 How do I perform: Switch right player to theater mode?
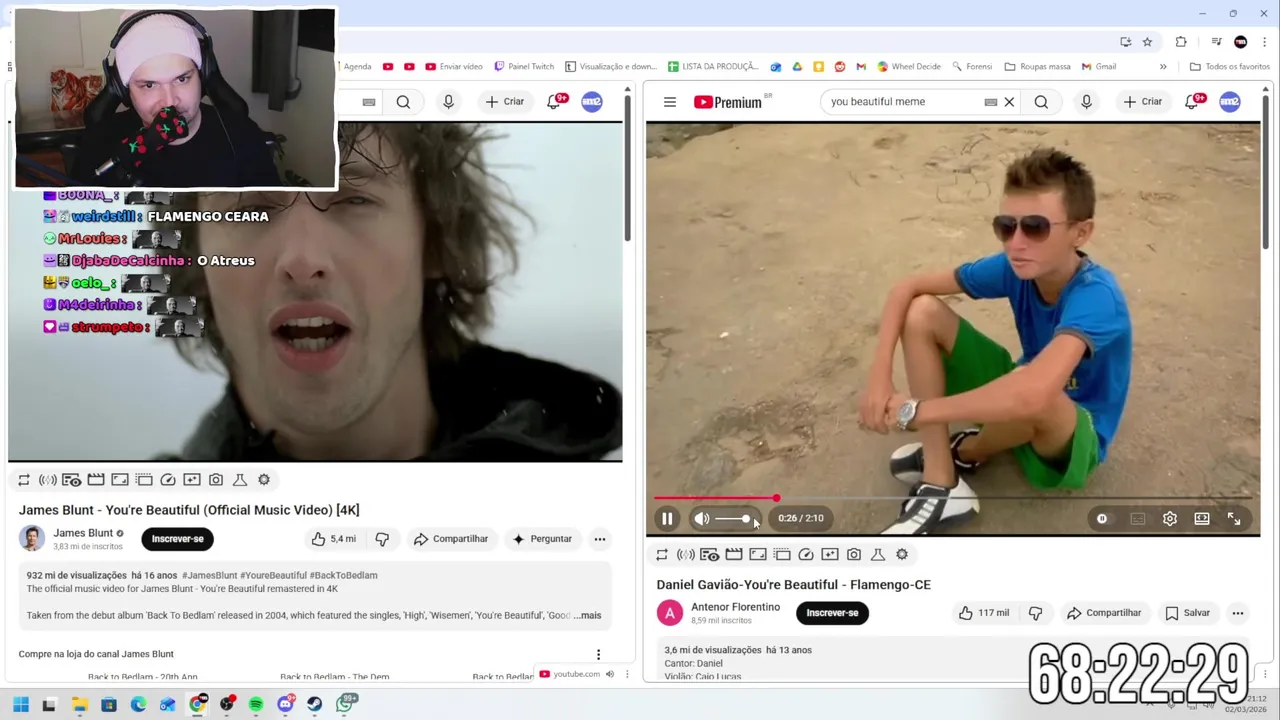tap(1202, 518)
